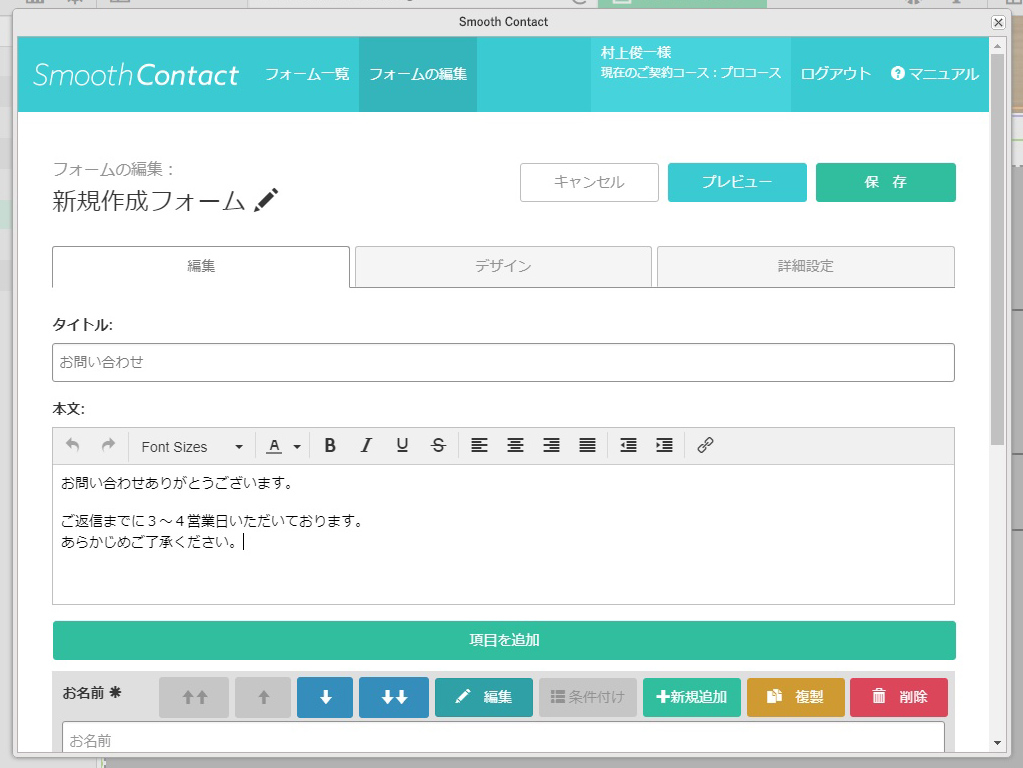Undo the last edit in the text editor
Screen dimensions: 1023x768
coord(74,445)
